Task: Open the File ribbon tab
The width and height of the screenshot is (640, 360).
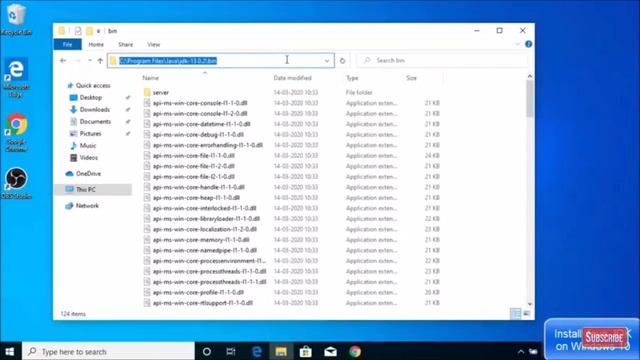Action: [67, 44]
